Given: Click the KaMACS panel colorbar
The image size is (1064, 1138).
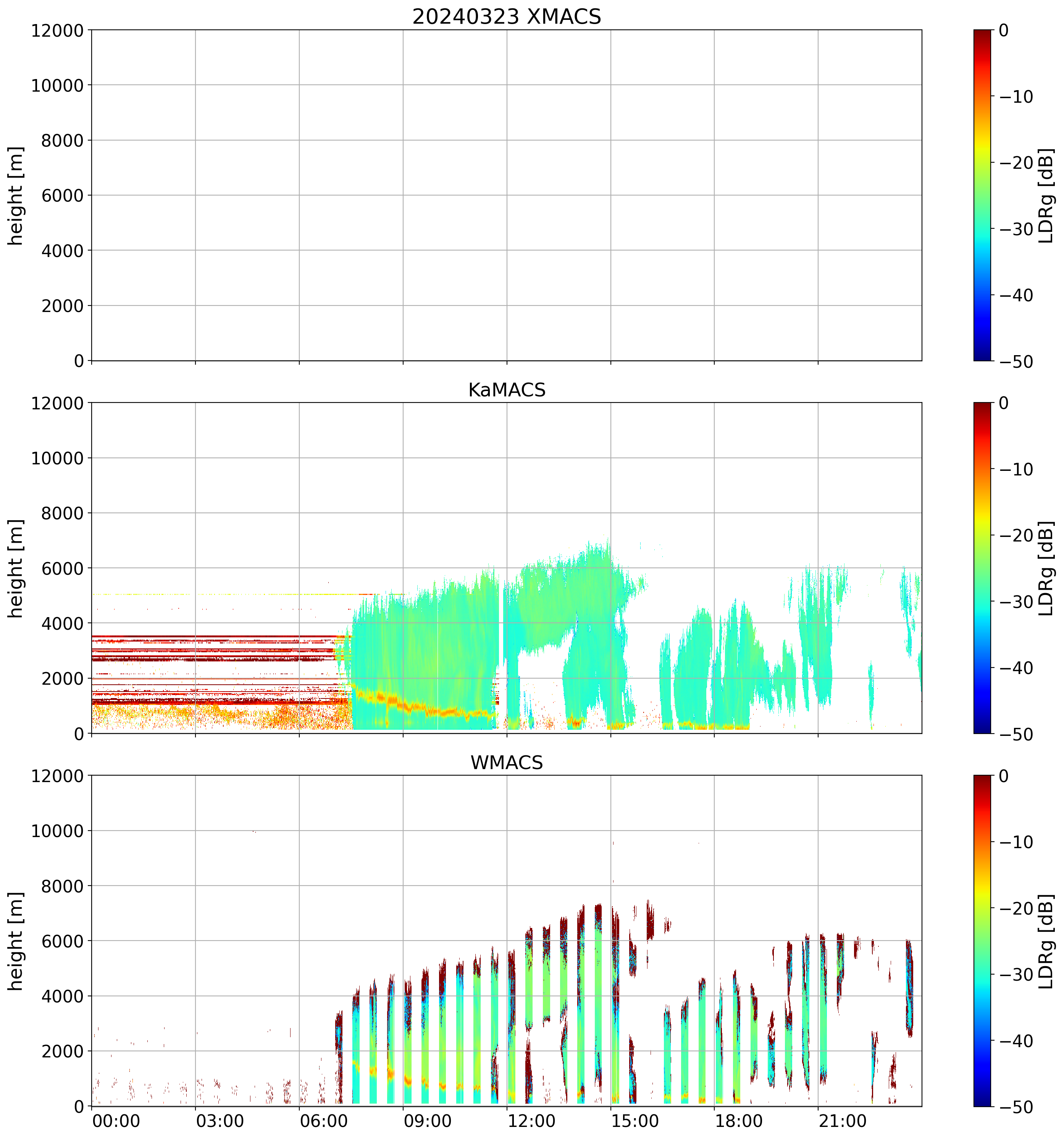Looking at the screenshot, I should (982, 568).
